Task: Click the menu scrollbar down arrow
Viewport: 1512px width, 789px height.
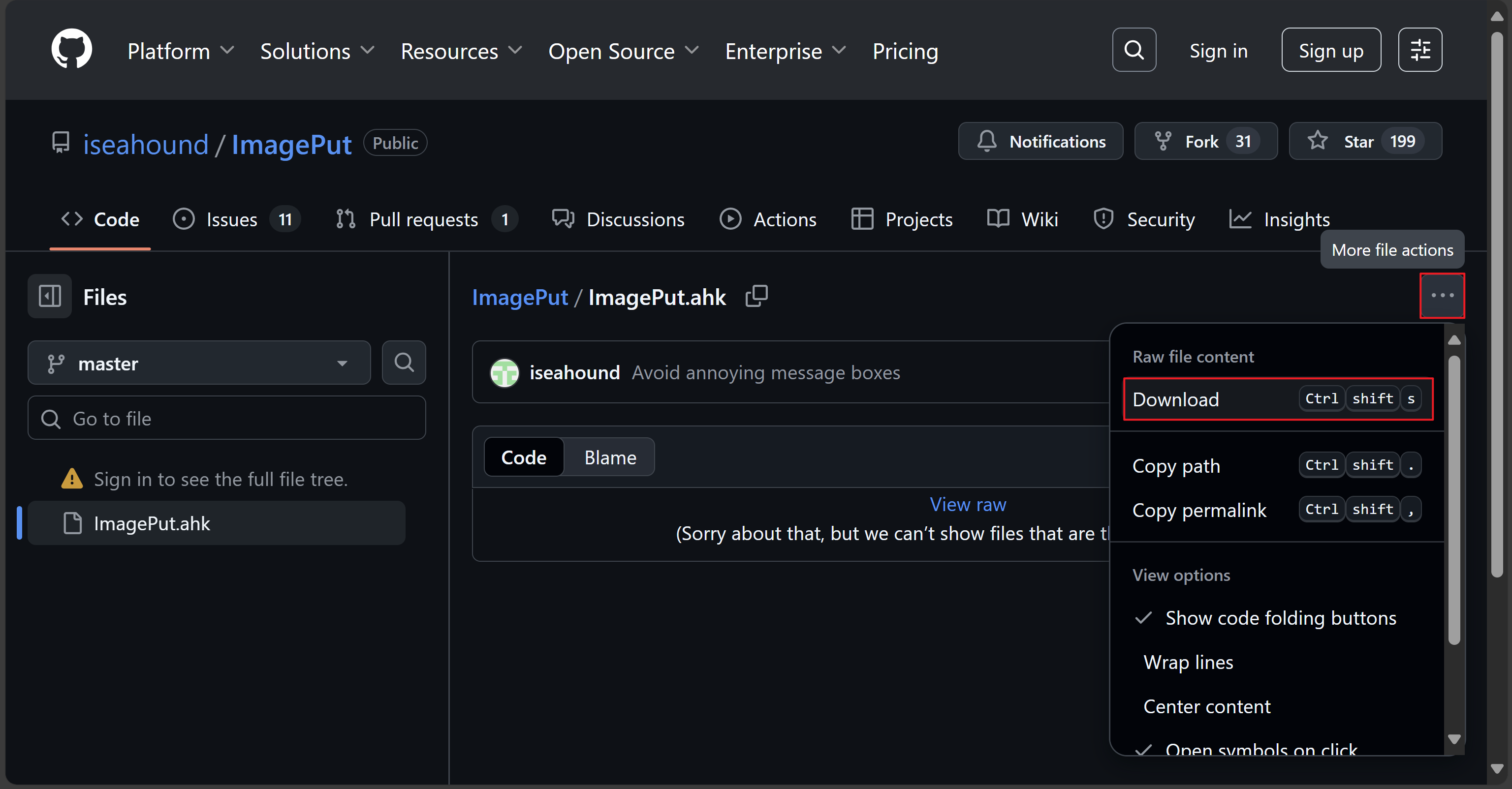Action: click(1454, 738)
